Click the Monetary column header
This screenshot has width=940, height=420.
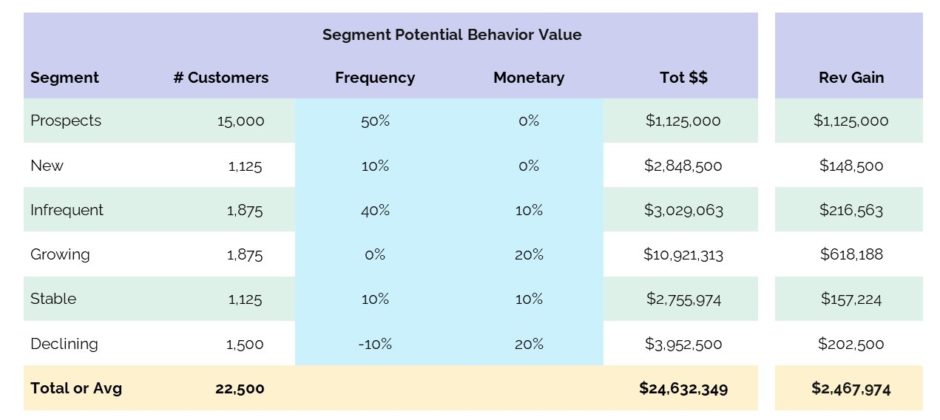(x=529, y=78)
